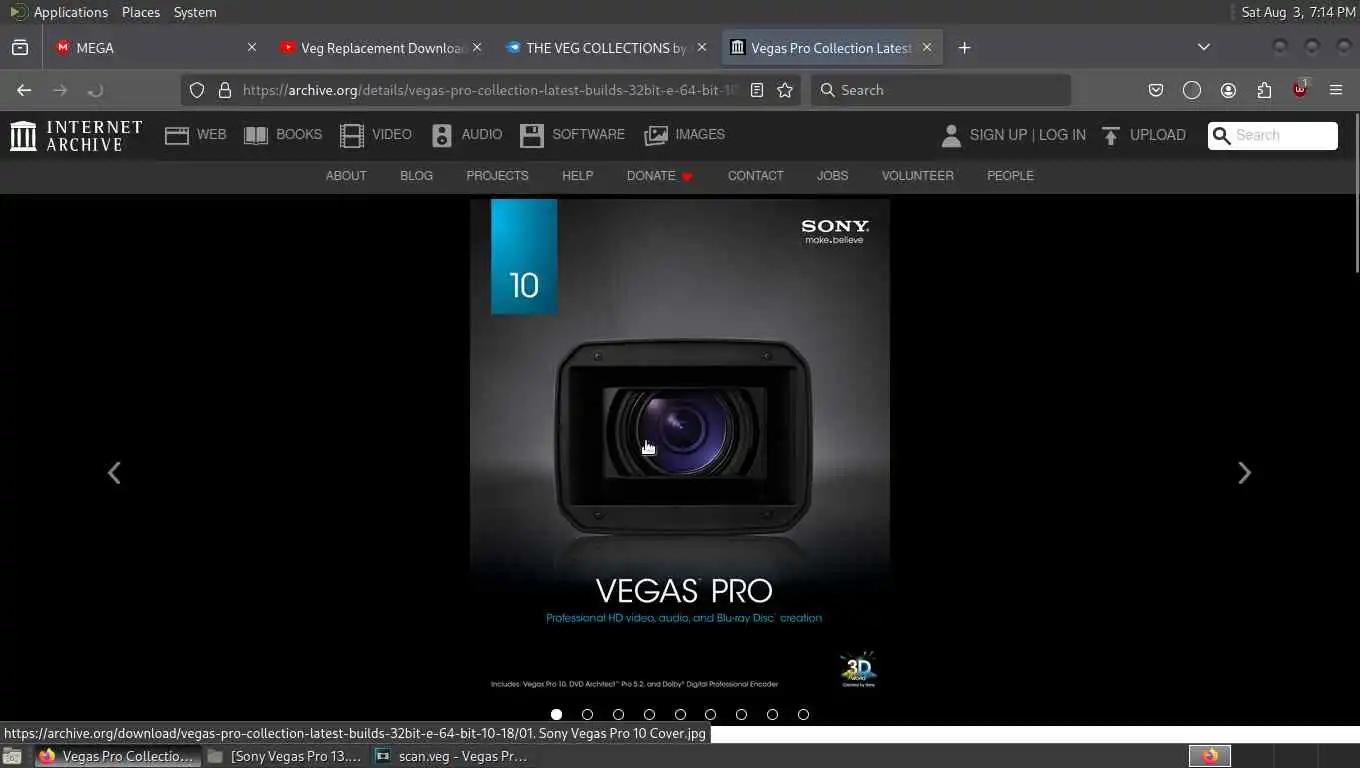The image size is (1360, 768).
Task: Open the DONATE link
Action: (659, 176)
